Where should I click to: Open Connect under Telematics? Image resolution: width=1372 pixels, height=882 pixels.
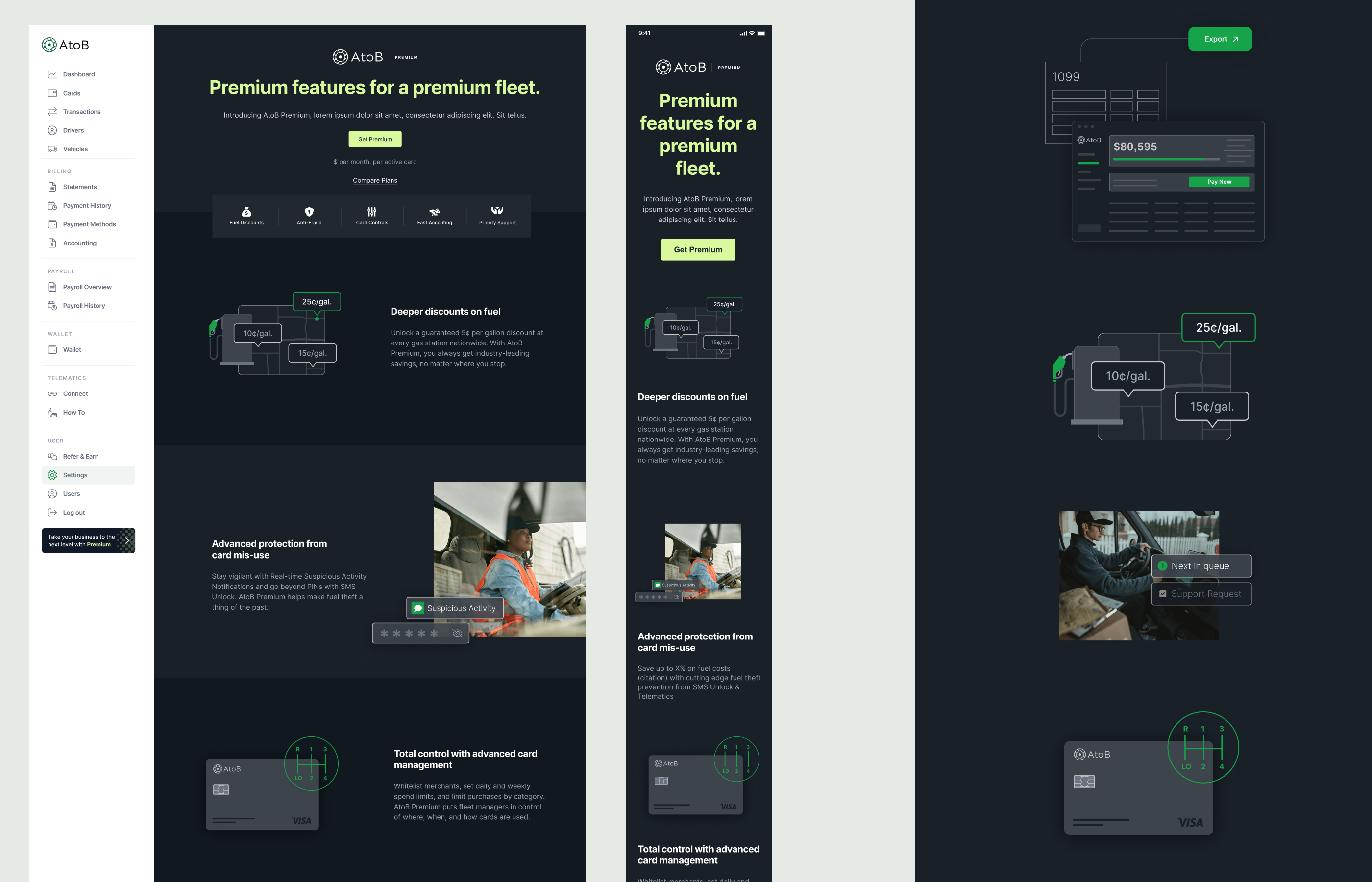click(53, 393)
